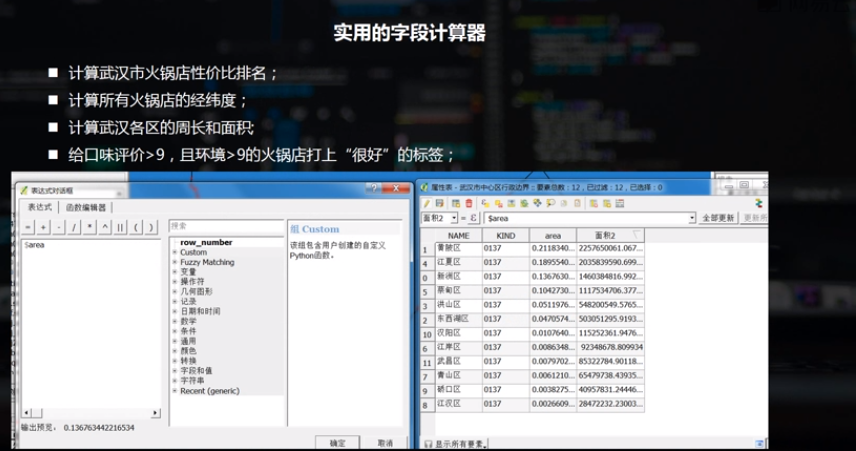
Task: Click the 全部更新 button
Action: coord(718,218)
